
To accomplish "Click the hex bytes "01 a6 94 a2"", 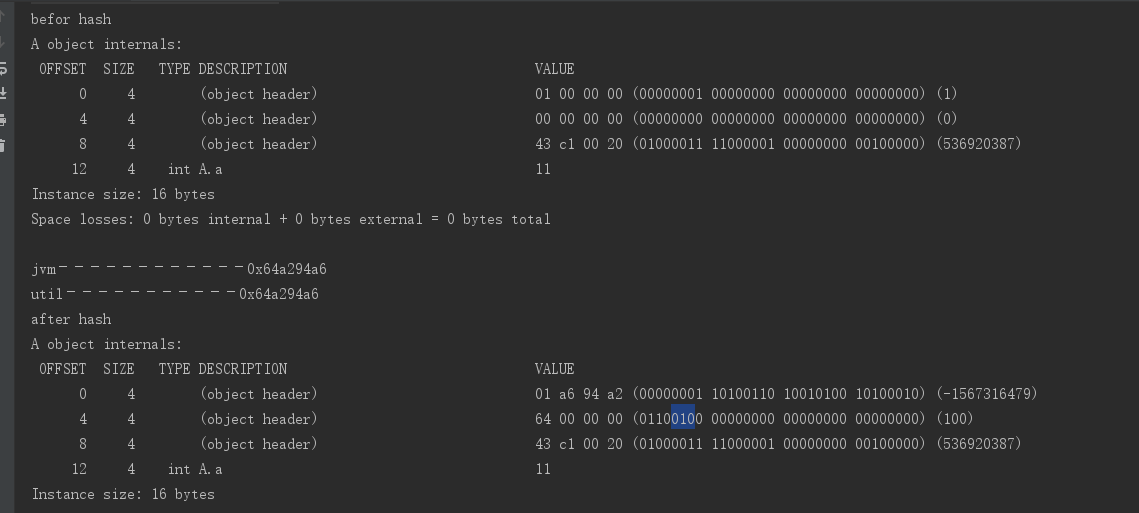I will [x=578, y=394].
